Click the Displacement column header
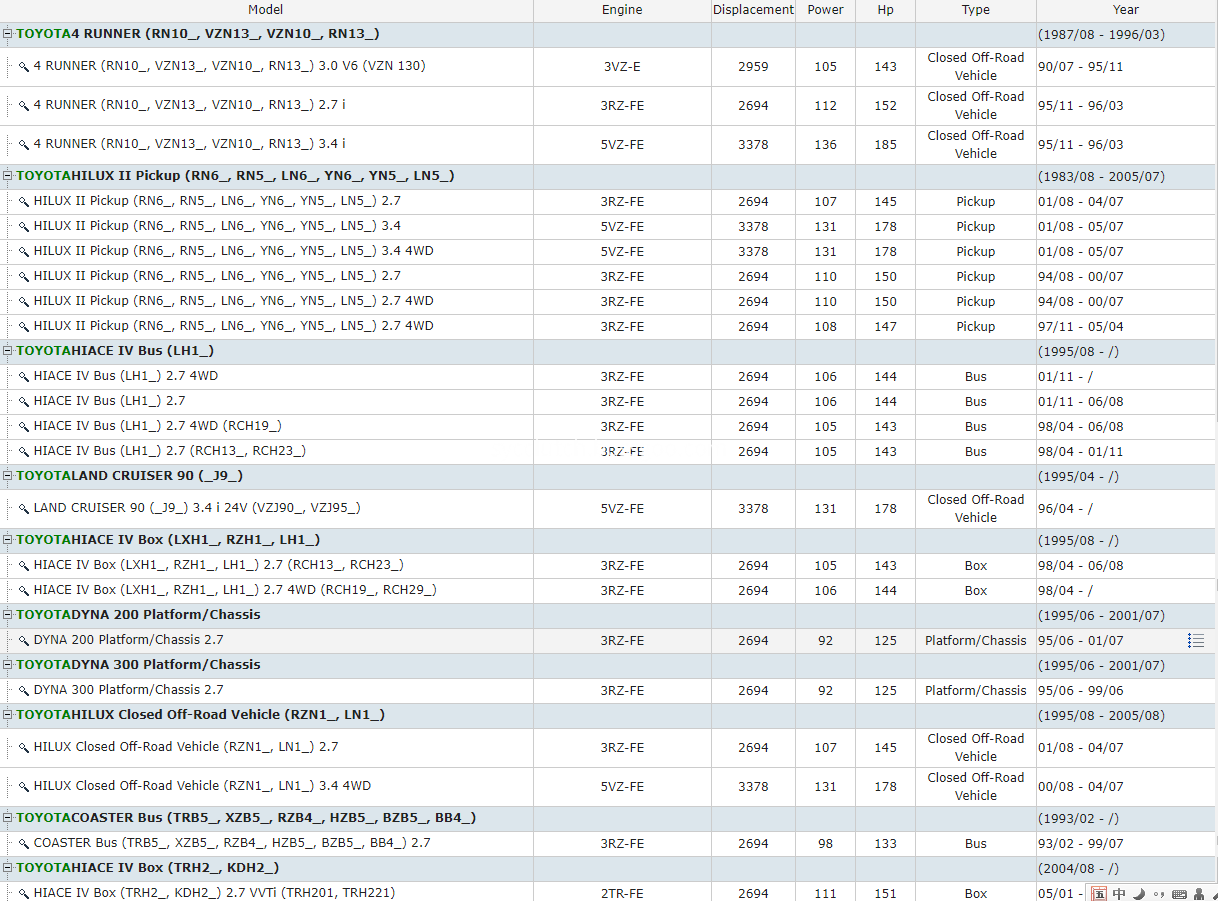1218x901 pixels. coord(753,10)
